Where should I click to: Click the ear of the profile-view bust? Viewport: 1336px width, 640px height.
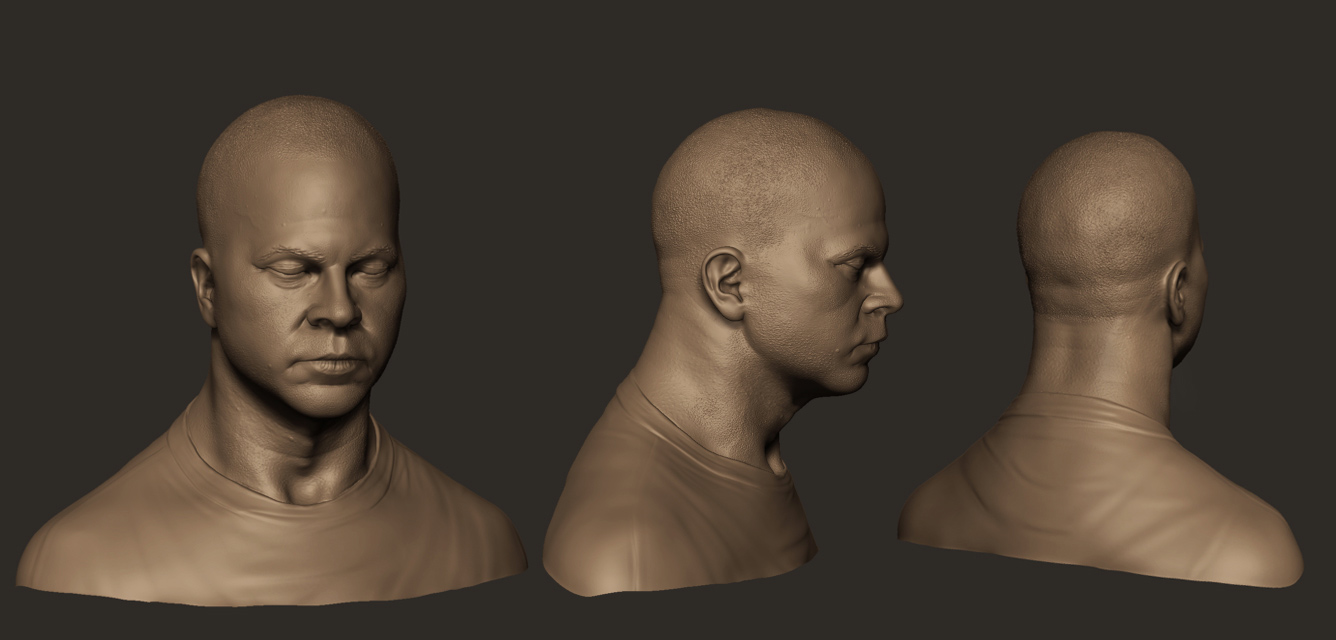pos(723,281)
